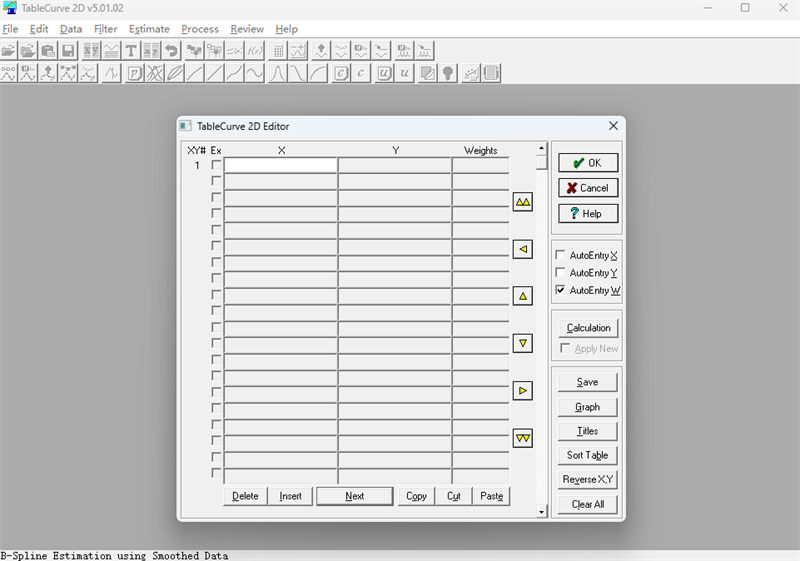Click the import multiple files folder icon

pyautogui.click(x=28, y=51)
